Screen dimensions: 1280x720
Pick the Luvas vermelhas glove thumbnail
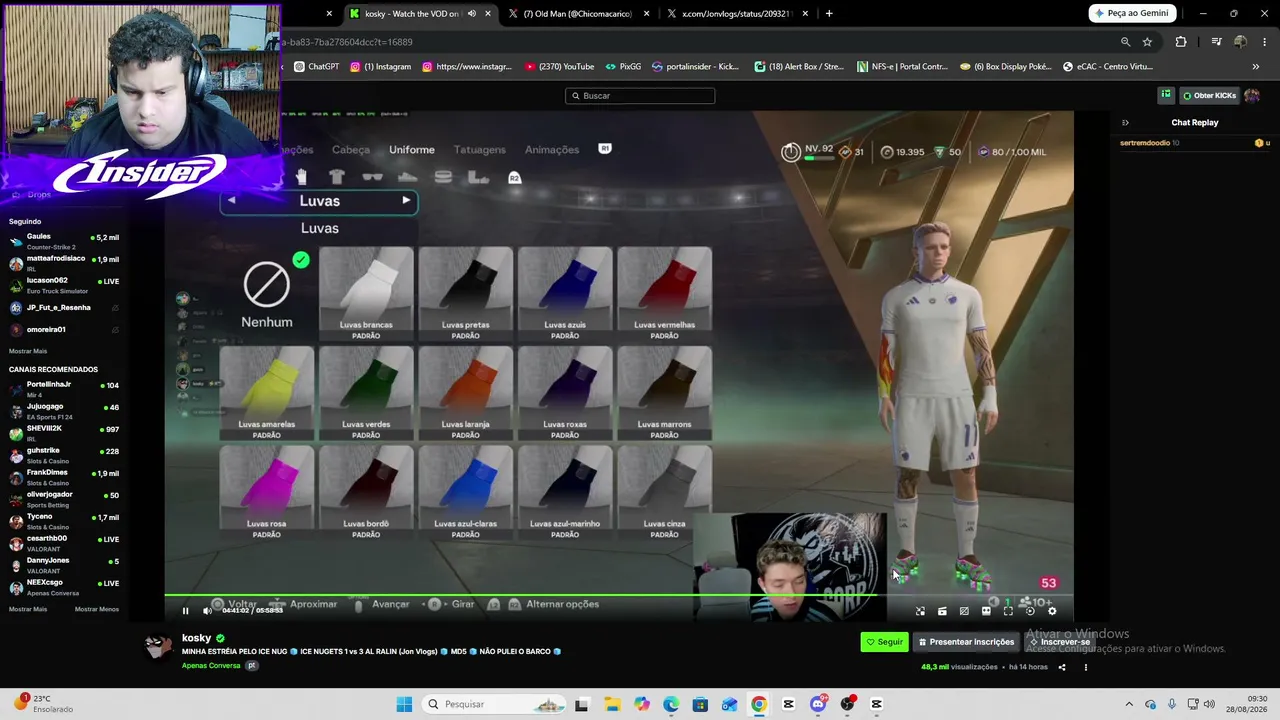click(664, 294)
